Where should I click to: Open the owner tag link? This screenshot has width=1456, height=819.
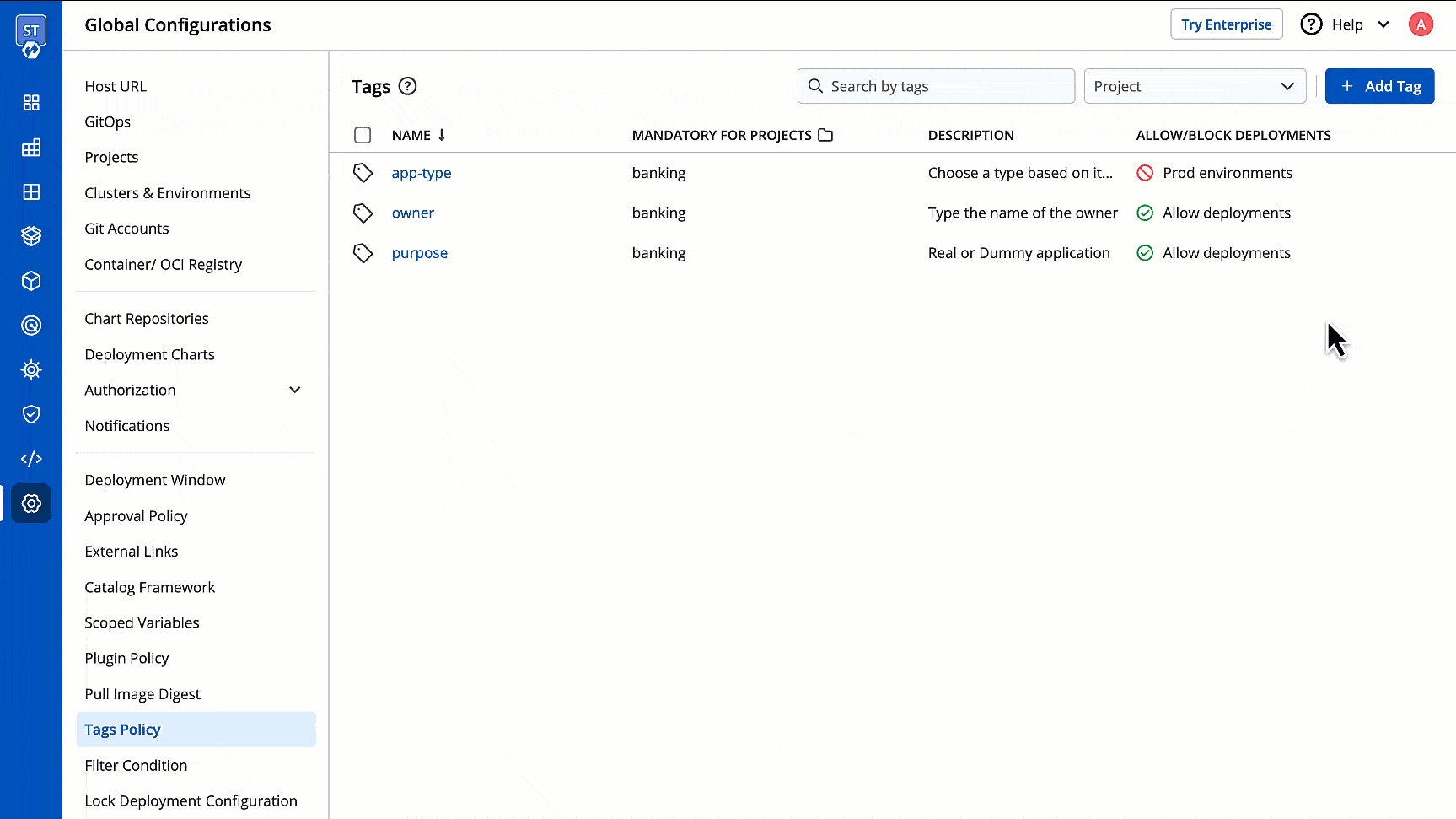click(x=412, y=213)
